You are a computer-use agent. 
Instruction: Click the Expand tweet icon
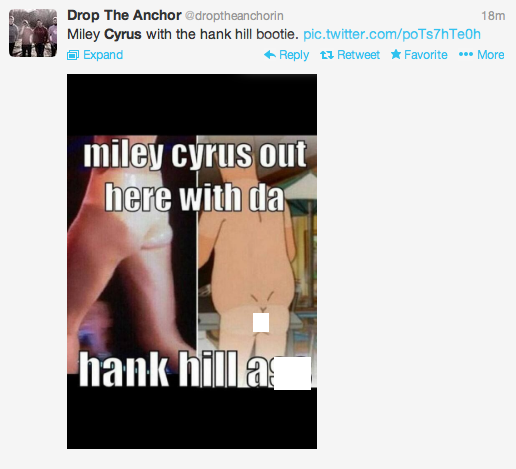[73, 55]
